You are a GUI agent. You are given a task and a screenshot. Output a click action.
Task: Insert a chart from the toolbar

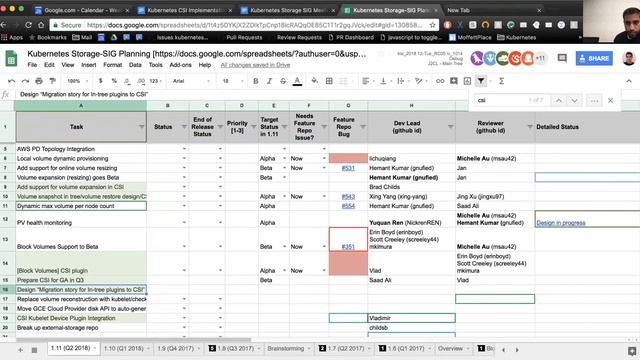[x=467, y=81]
